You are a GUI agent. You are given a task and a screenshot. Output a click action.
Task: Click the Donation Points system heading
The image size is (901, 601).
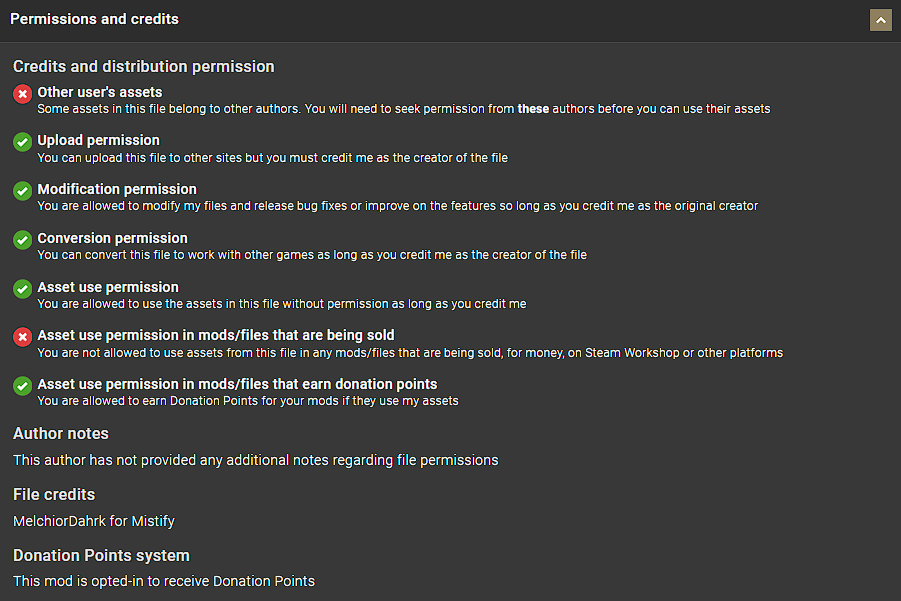tap(101, 556)
